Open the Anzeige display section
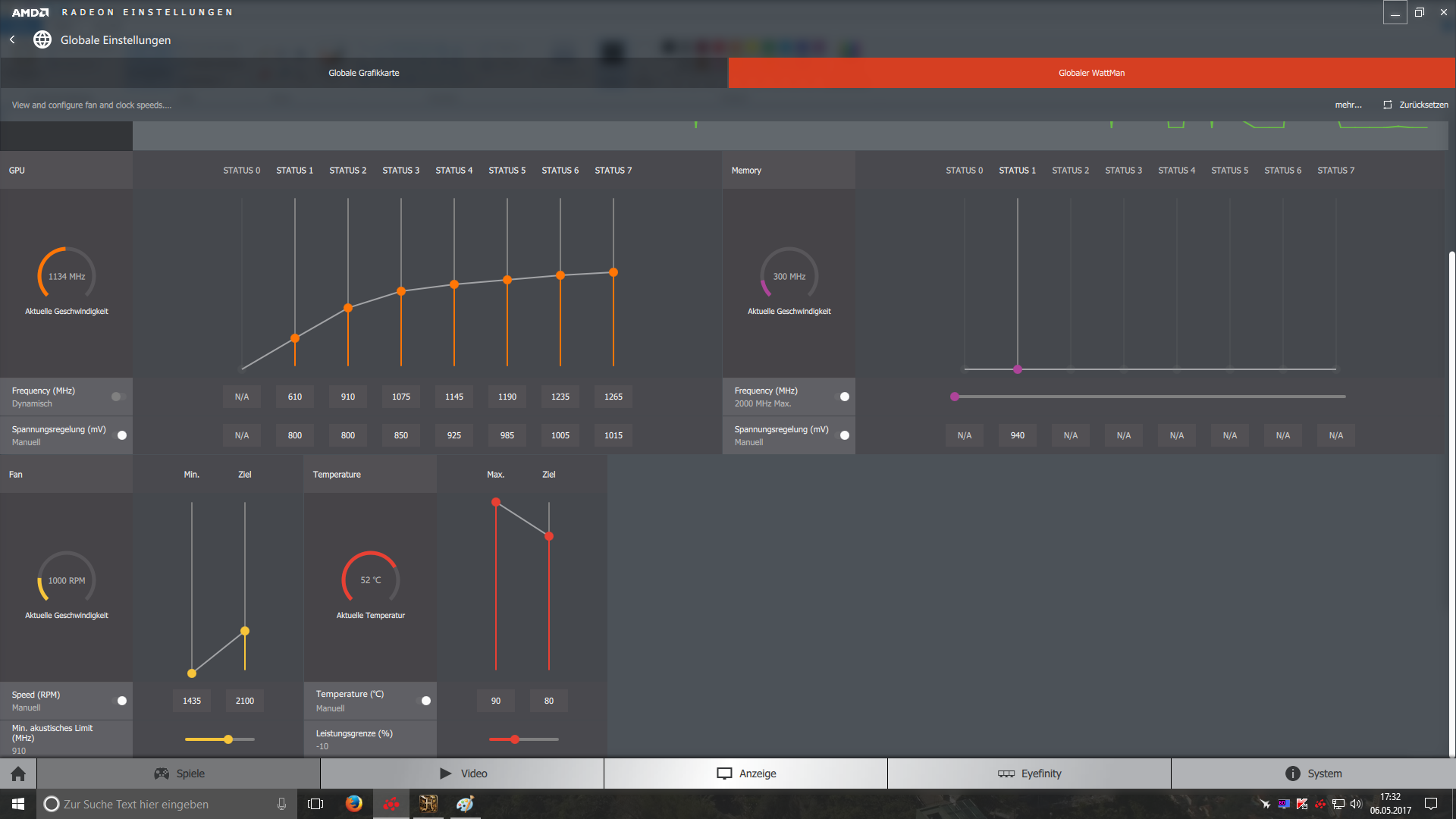The height and width of the screenshot is (819, 1456). [x=746, y=773]
